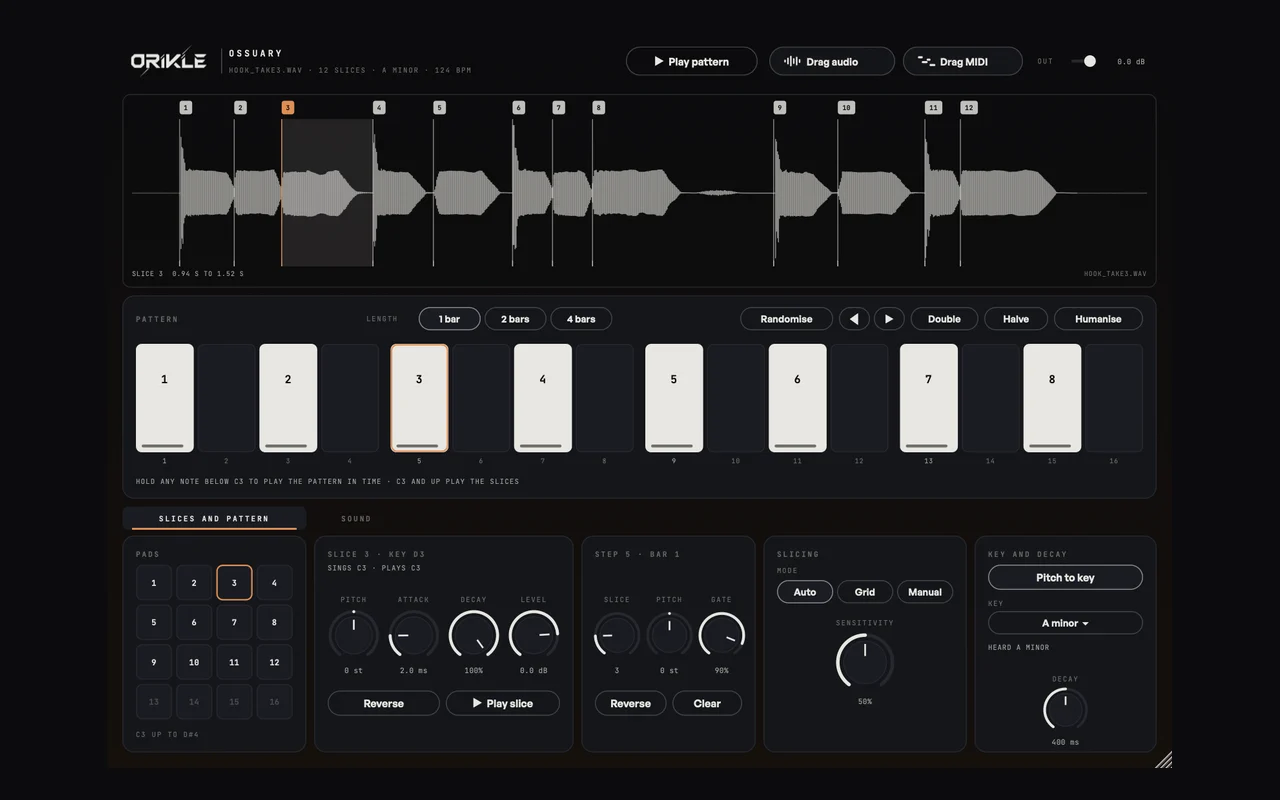Set pattern length to 2 bars
The width and height of the screenshot is (1280, 800).
(x=515, y=319)
